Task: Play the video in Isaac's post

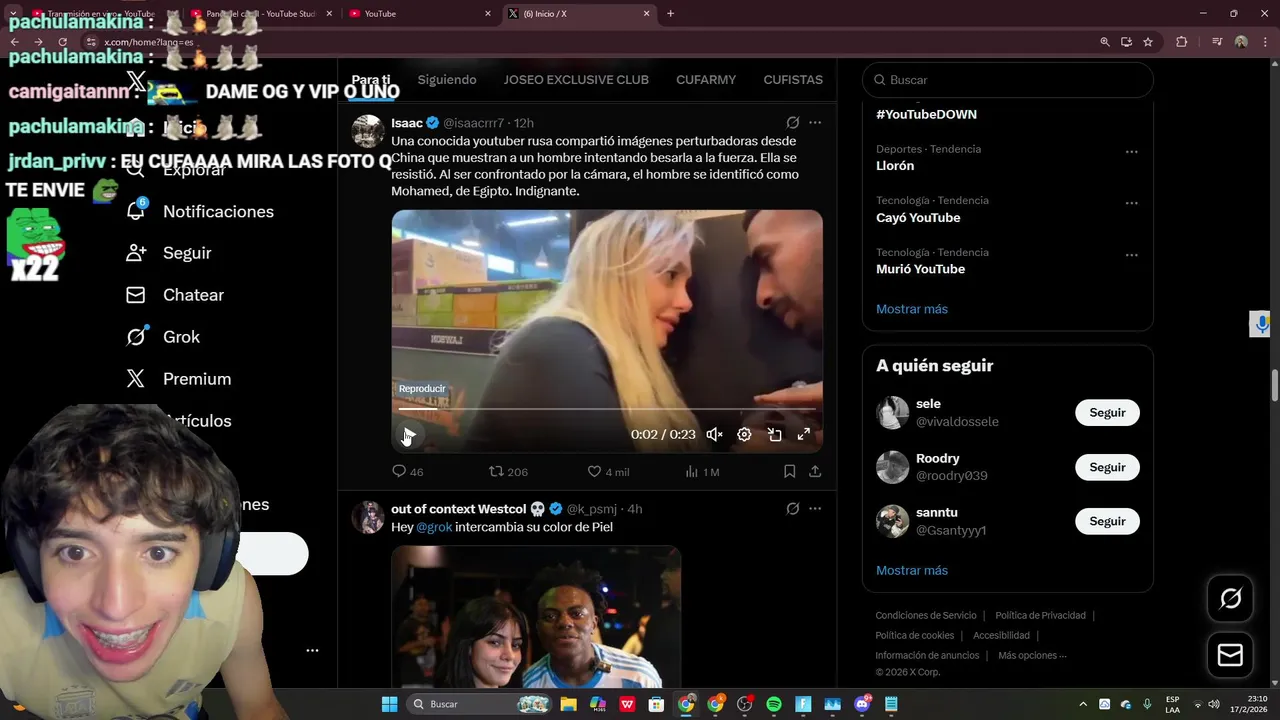Action: click(408, 435)
